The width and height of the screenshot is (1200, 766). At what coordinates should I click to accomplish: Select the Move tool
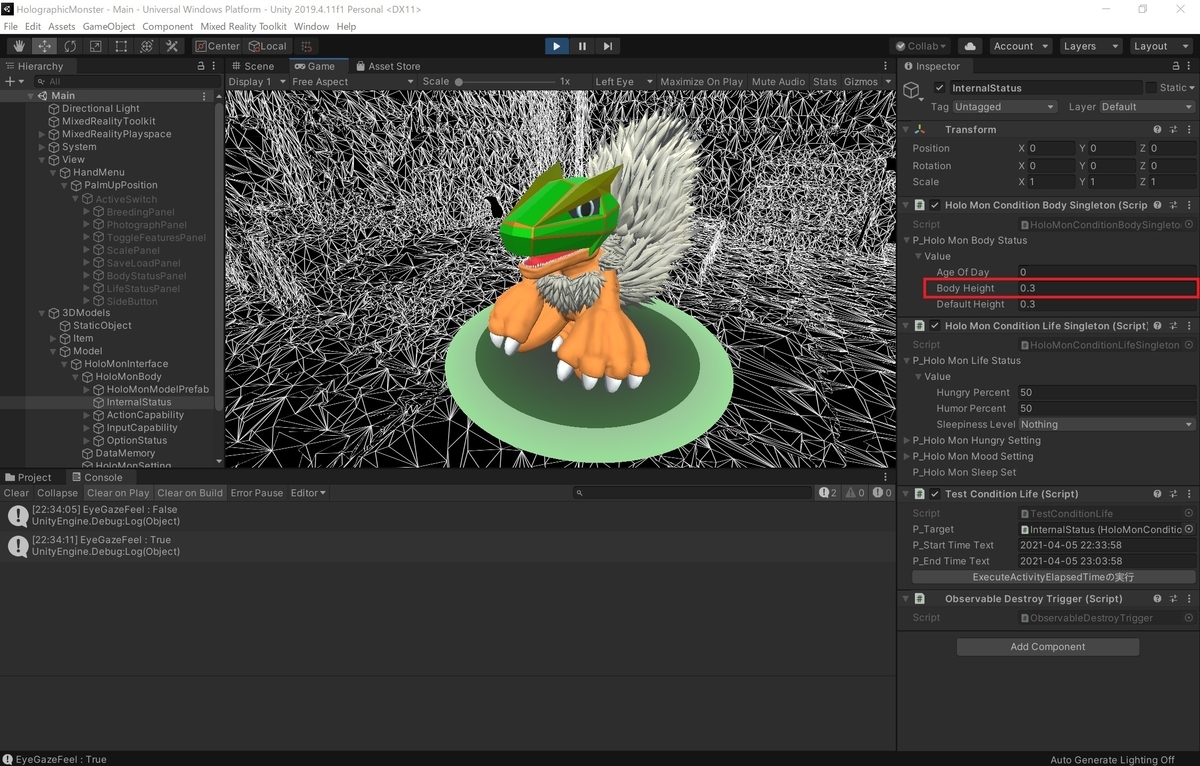45,46
